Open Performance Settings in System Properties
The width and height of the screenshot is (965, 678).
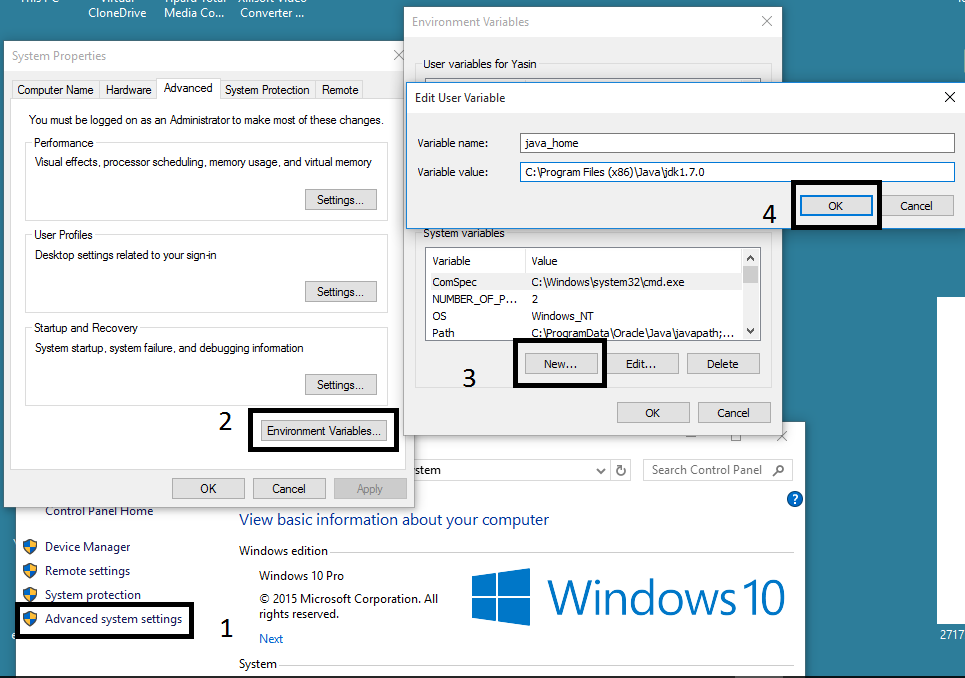[340, 200]
